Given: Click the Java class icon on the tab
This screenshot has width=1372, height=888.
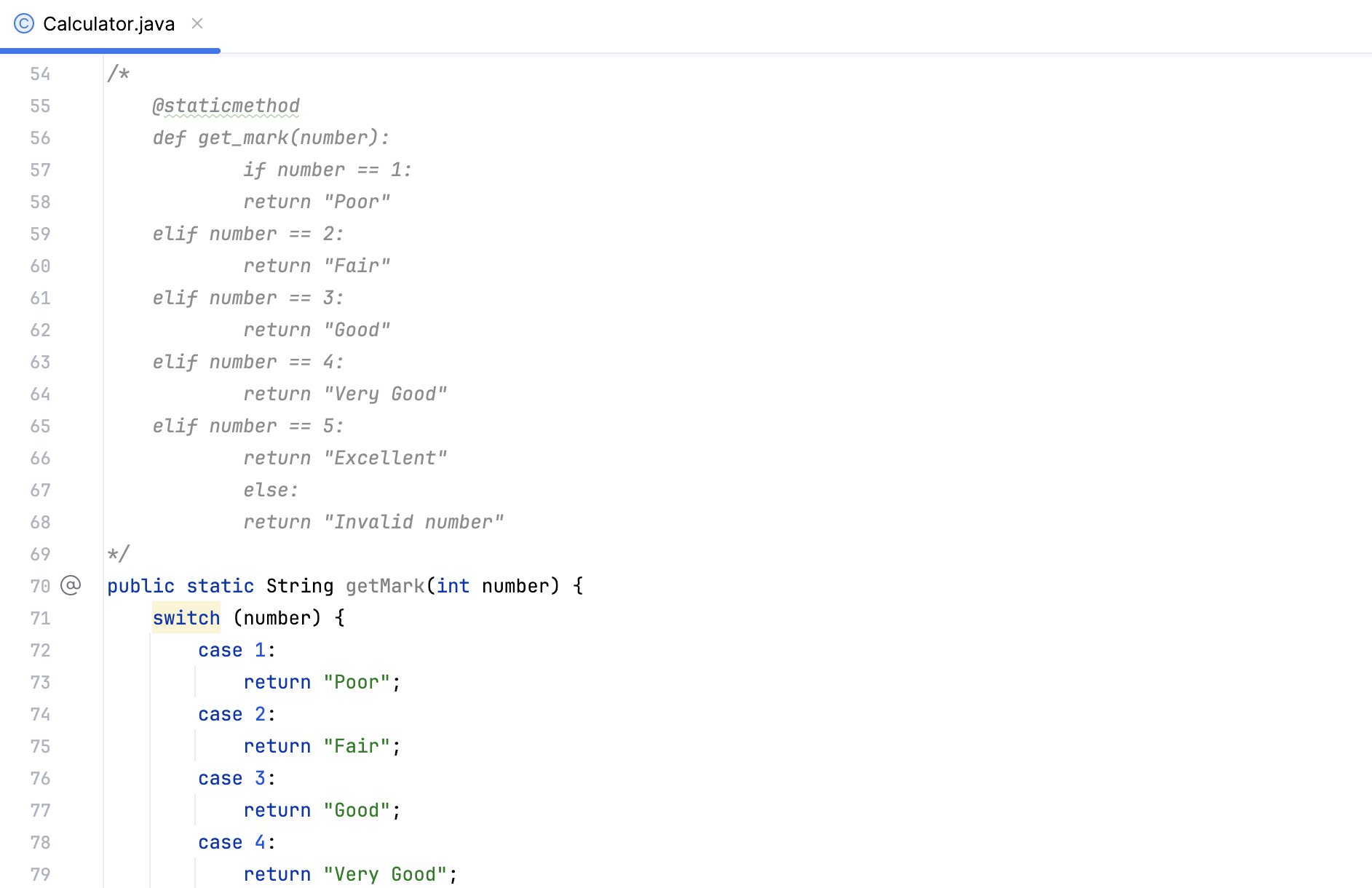Looking at the screenshot, I should [x=24, y=23].
